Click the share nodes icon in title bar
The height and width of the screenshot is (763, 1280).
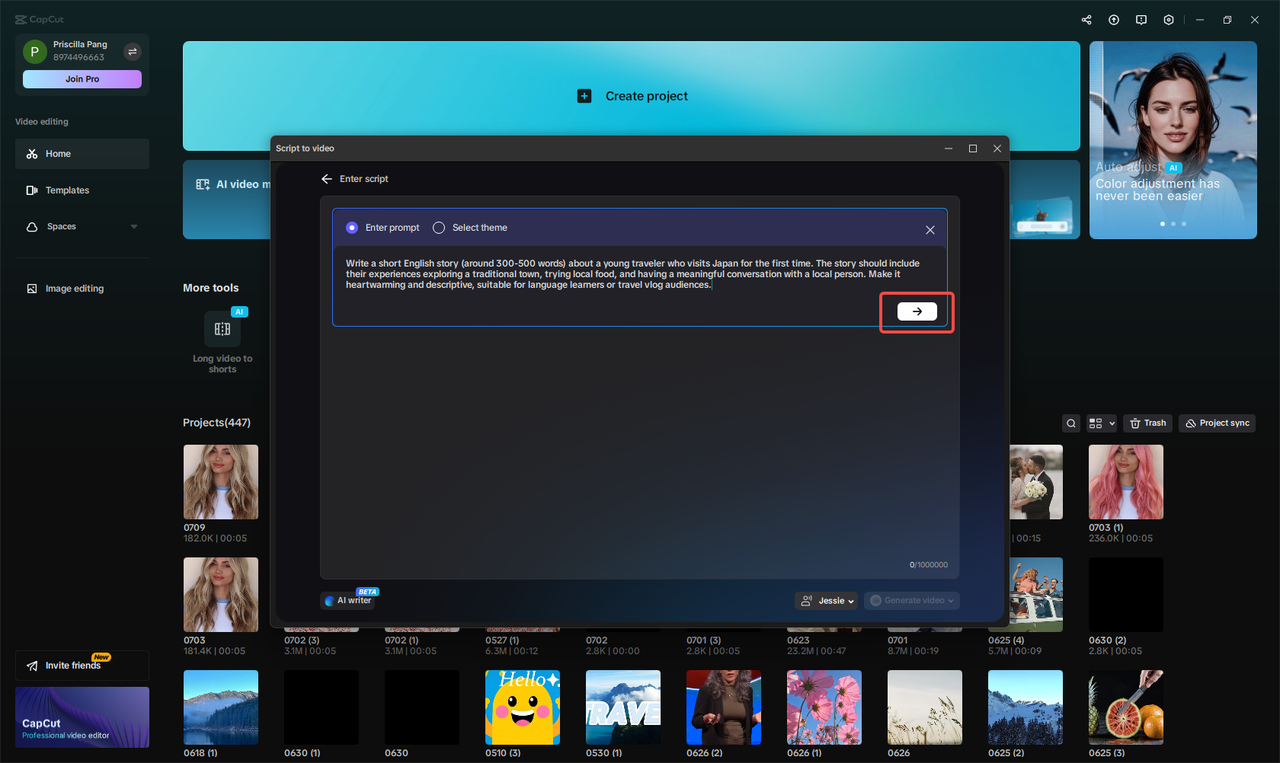pyautogui.click(x=1087, y=20)
